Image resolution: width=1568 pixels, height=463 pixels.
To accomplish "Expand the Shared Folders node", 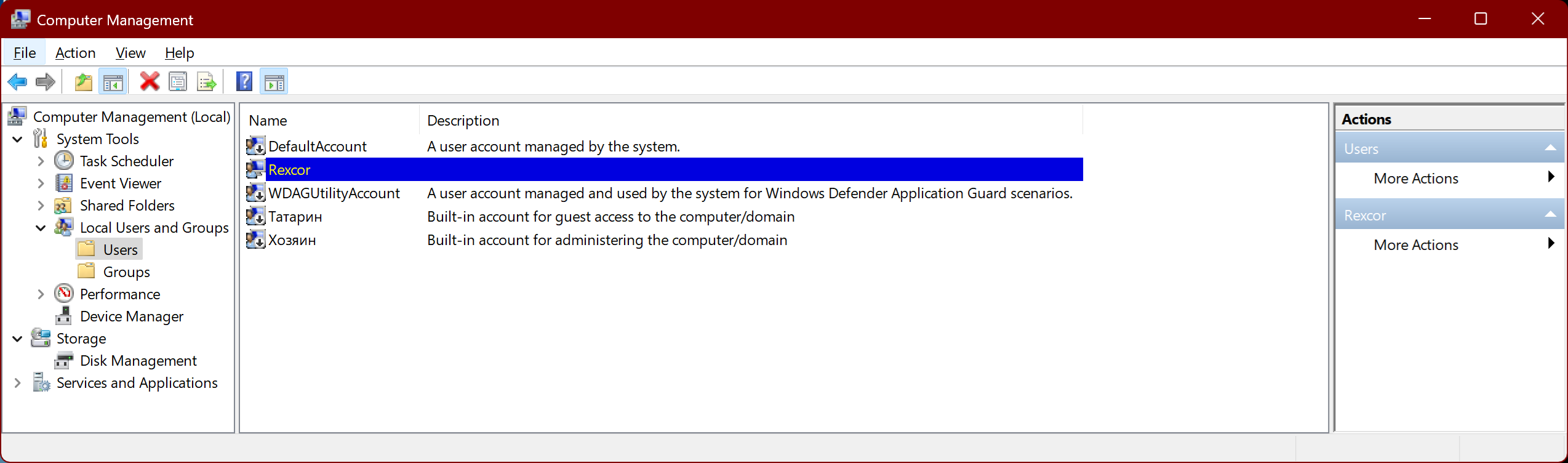I will coord(41,206).
